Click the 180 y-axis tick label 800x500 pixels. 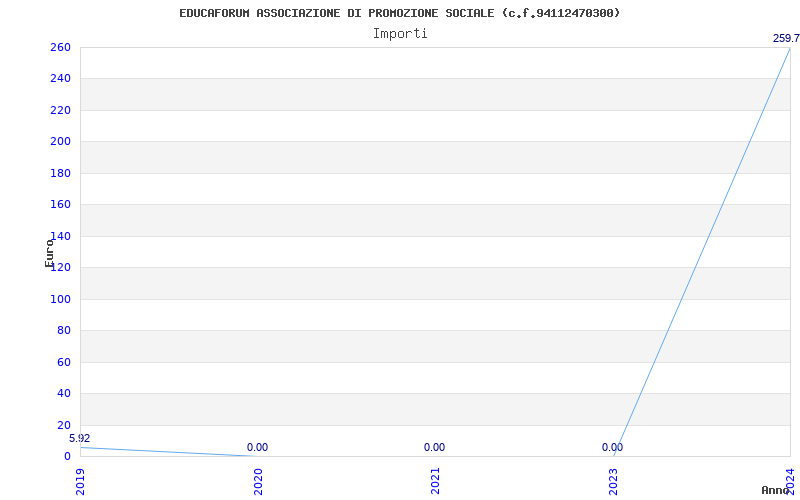coord(60,173)
